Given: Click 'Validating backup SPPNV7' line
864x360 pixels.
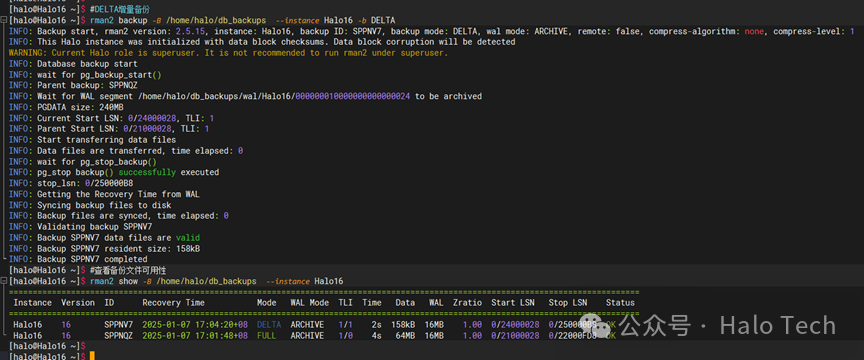Looking at the screenshot, I should click(x=80, y=227).
